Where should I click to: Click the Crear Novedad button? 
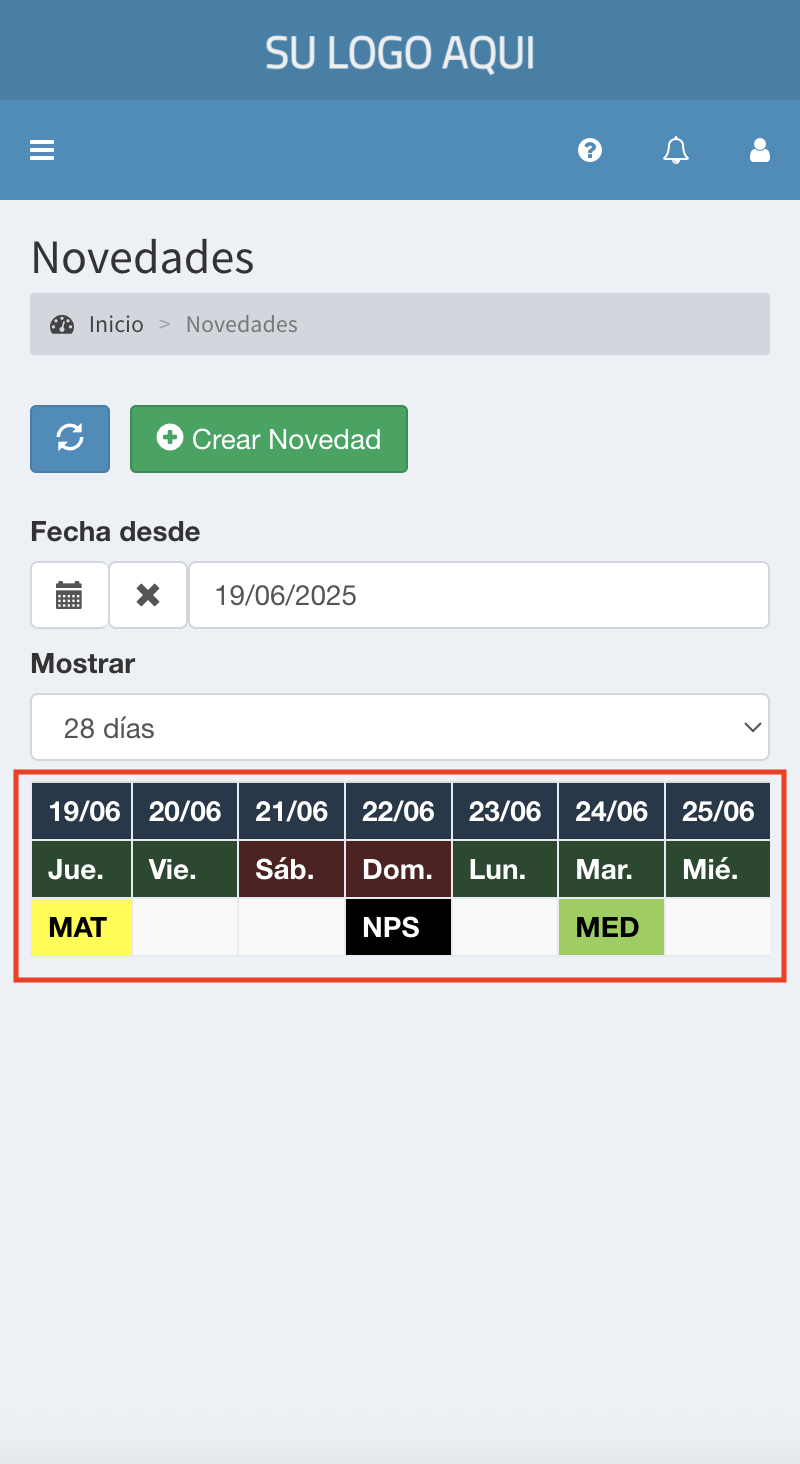[x=269, y=438]
